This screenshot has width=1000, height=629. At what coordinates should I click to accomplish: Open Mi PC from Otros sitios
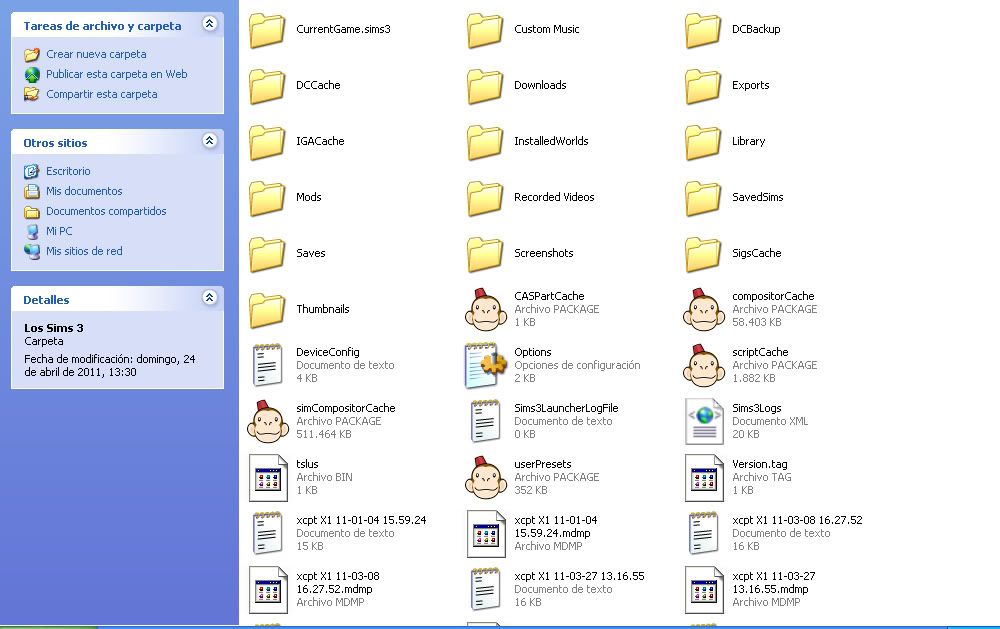(x=59, y=231)
